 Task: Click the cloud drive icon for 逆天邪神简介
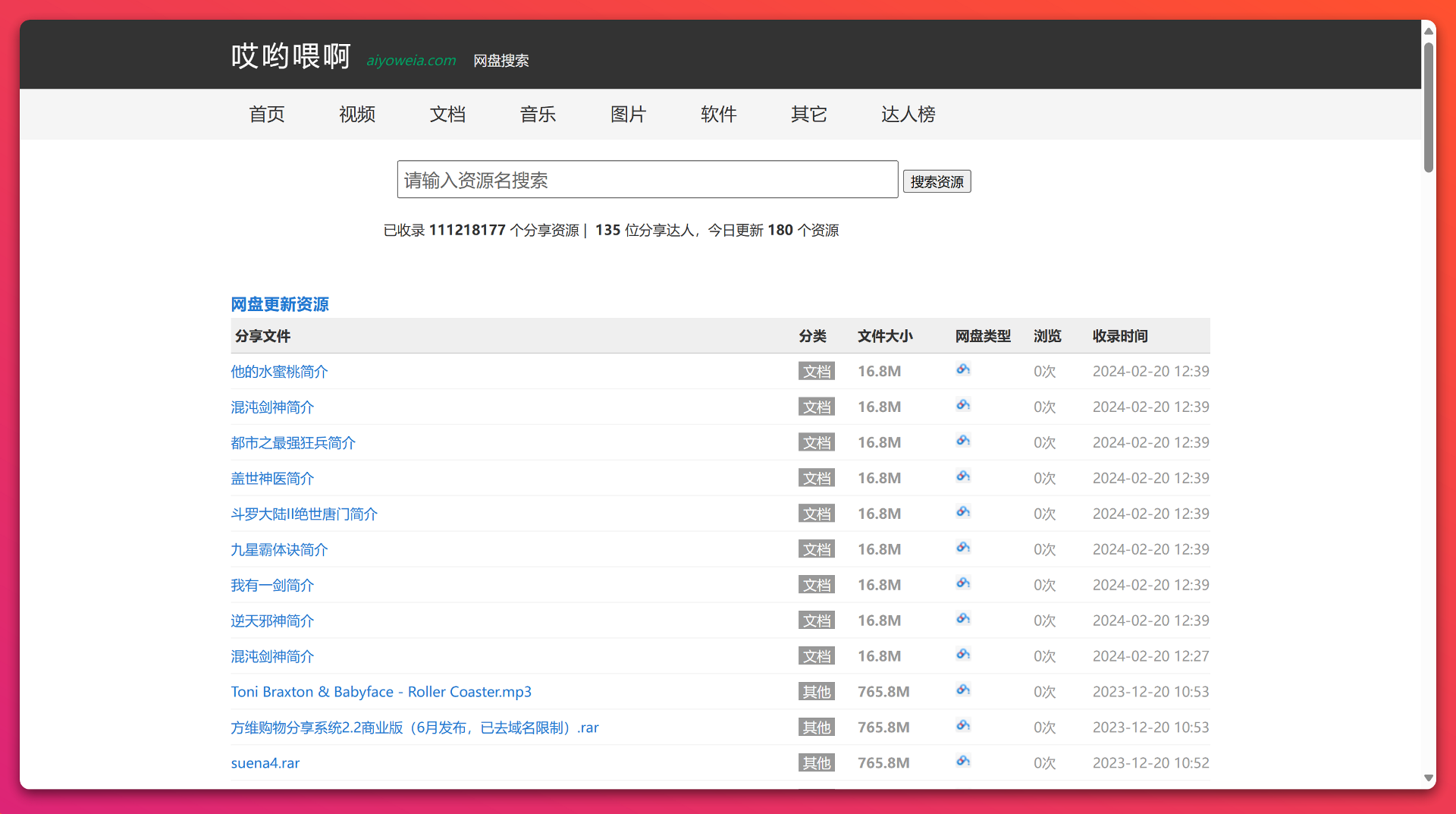pyautogui.click(x=963, y=619)
